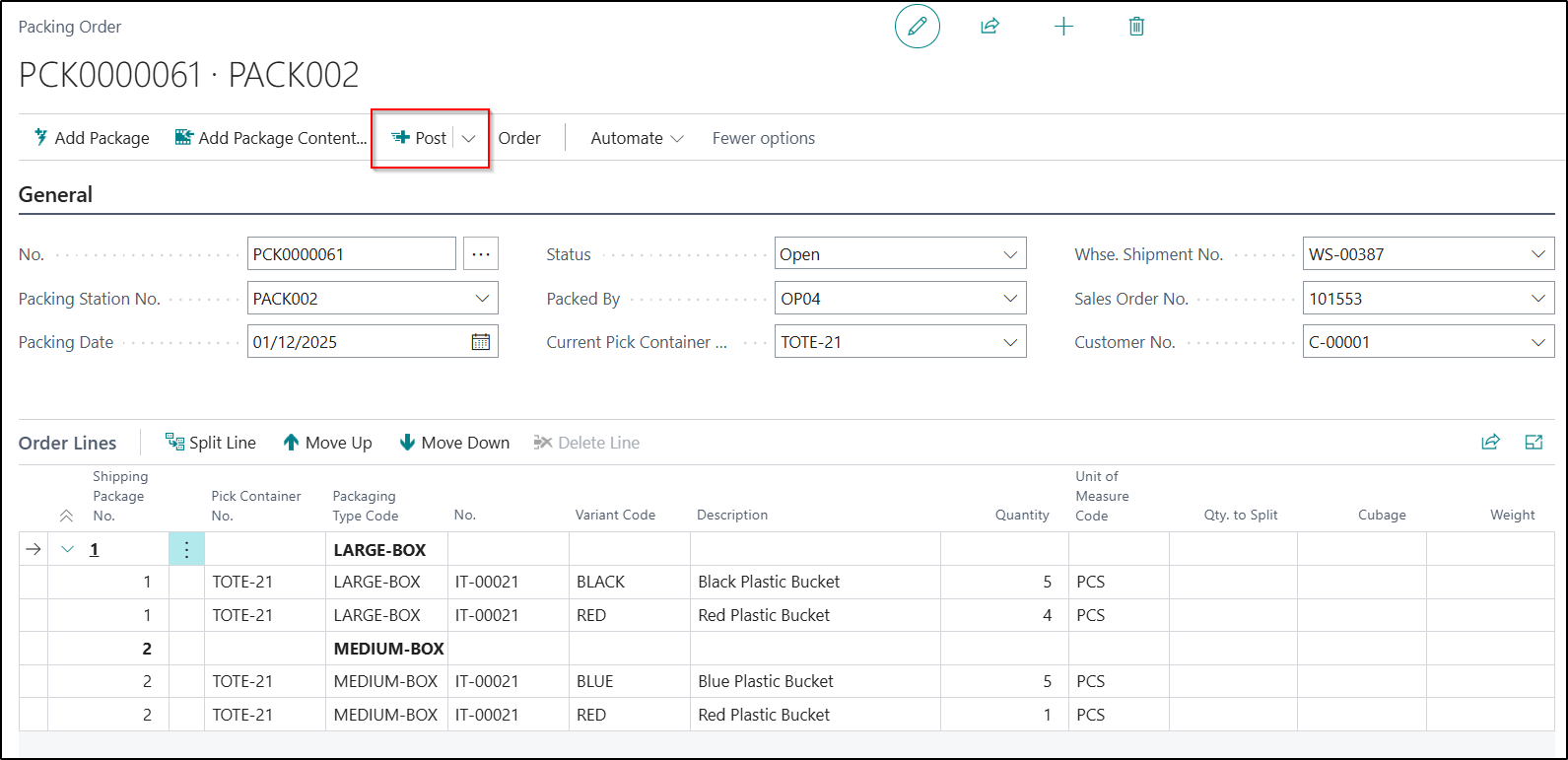Open the Order menu

pos(519,138)
